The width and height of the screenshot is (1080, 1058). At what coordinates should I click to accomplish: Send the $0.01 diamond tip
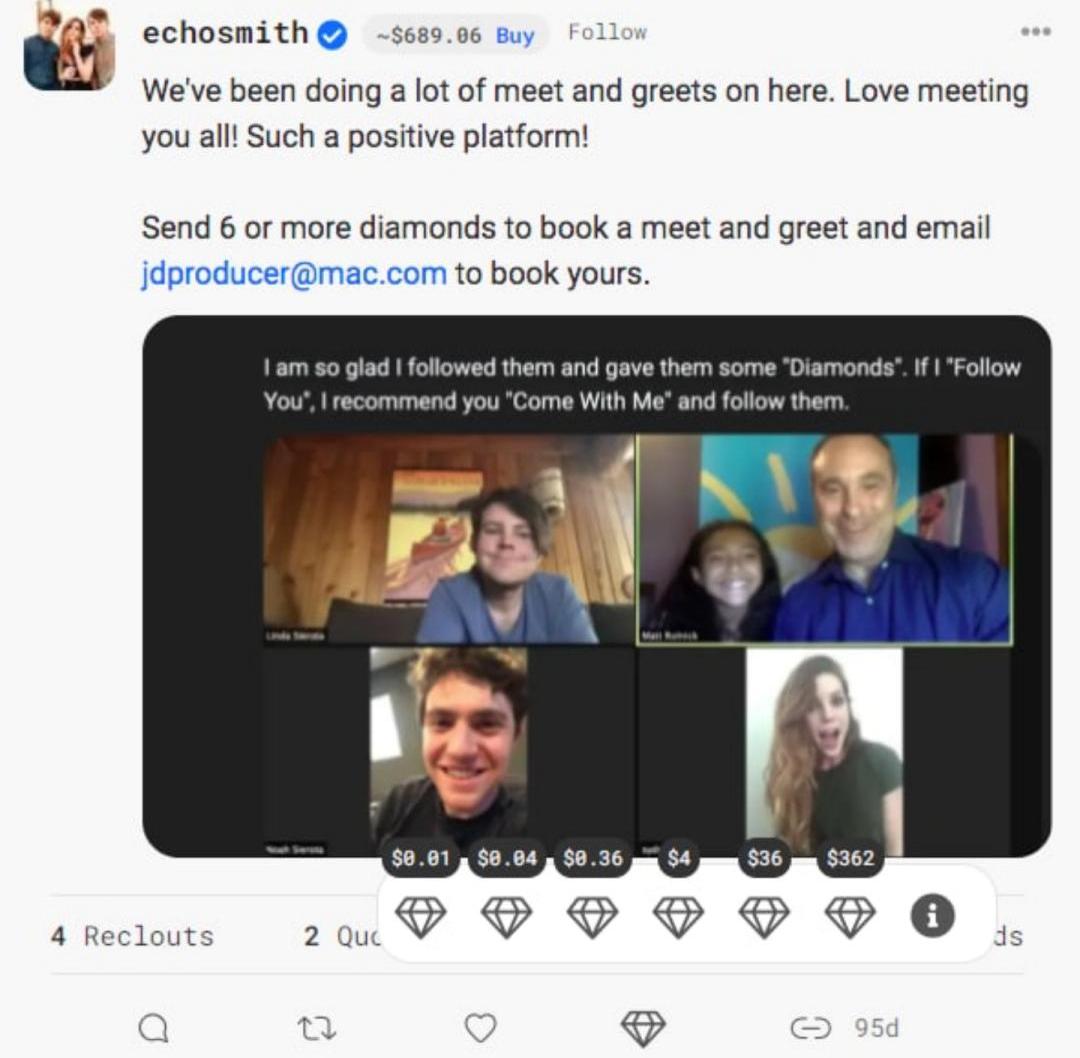pos(420,916)
